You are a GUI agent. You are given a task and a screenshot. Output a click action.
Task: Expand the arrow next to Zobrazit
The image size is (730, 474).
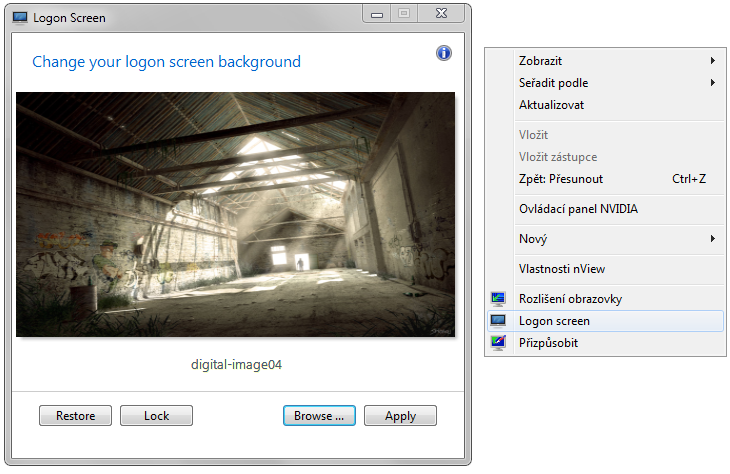pos(713,61)
